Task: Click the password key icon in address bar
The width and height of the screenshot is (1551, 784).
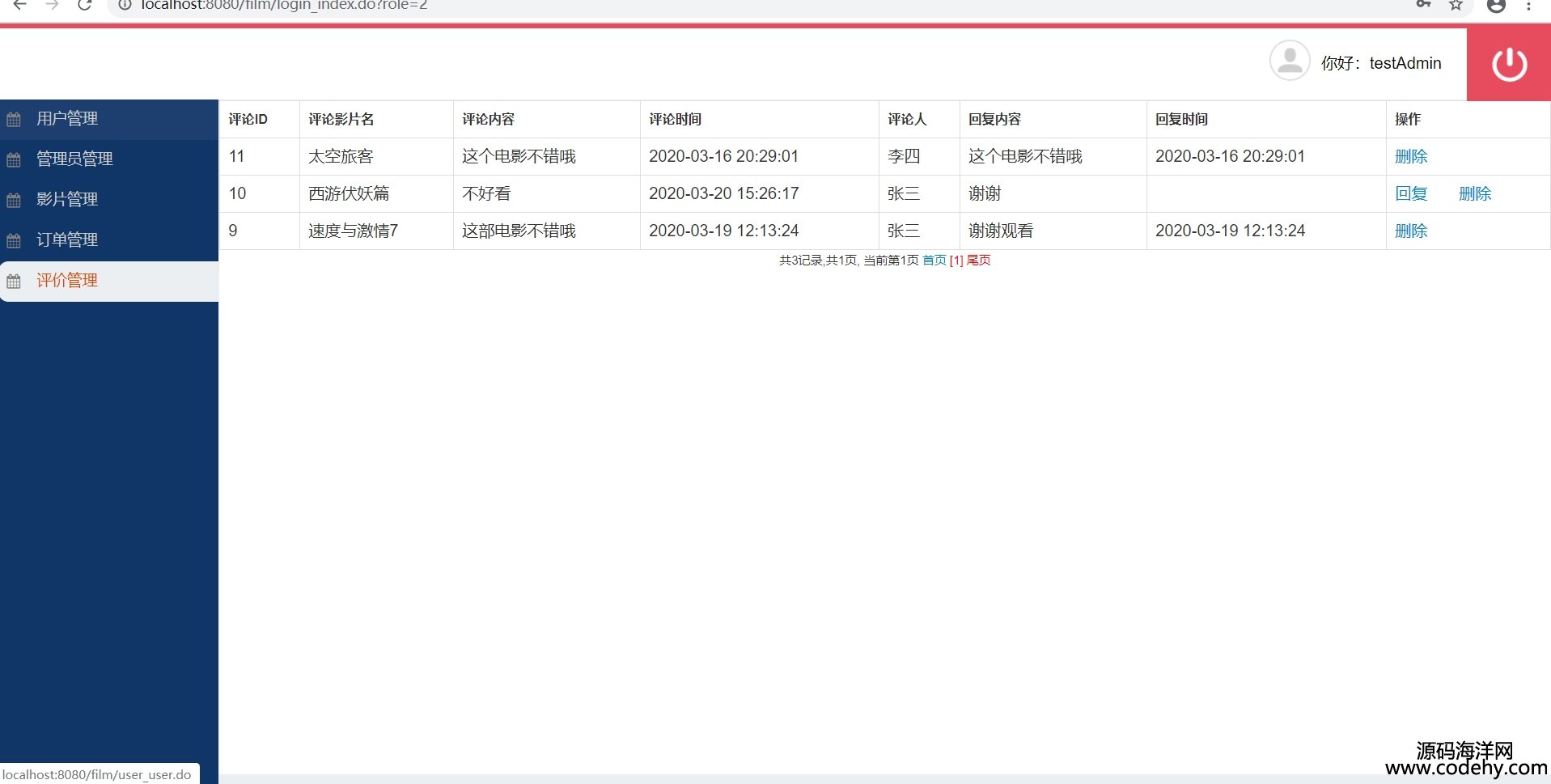Action: [1423, 5]
